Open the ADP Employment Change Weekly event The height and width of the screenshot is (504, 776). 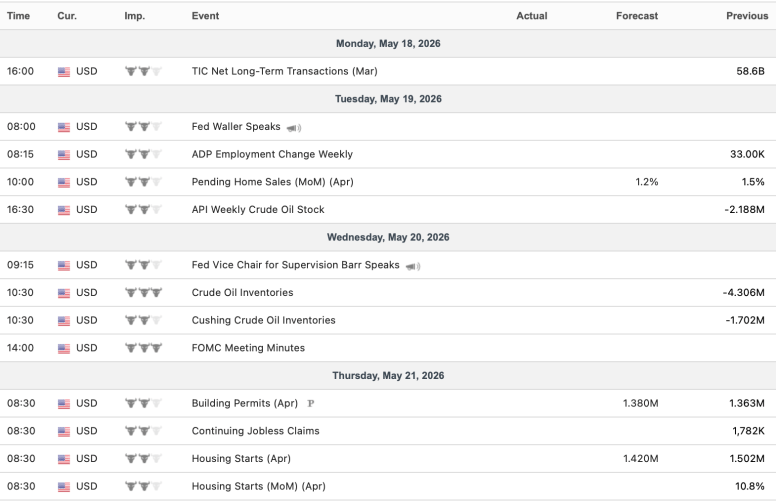[272, 154]
